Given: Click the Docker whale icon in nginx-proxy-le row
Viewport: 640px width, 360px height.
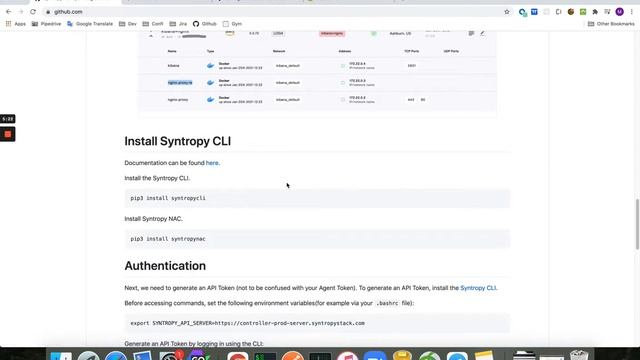Looking at the screenshot, I should pos(211,83).
